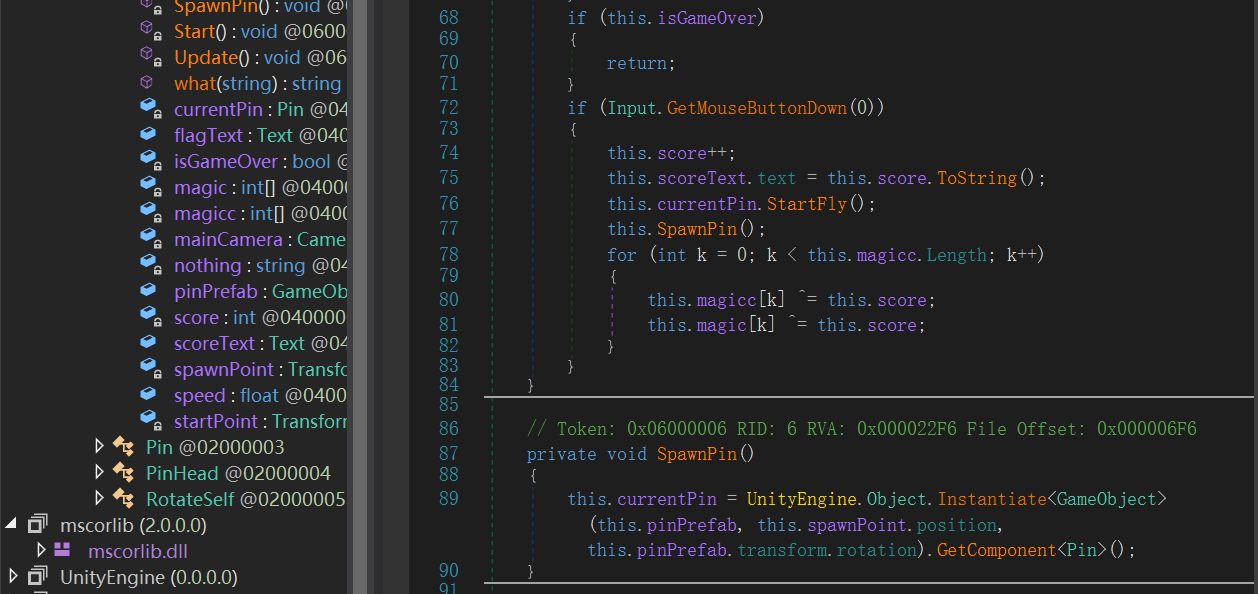This screenshot has height=594, width=1258.
Task: Expand the Pin class node
Action: (x=99, y=446)
